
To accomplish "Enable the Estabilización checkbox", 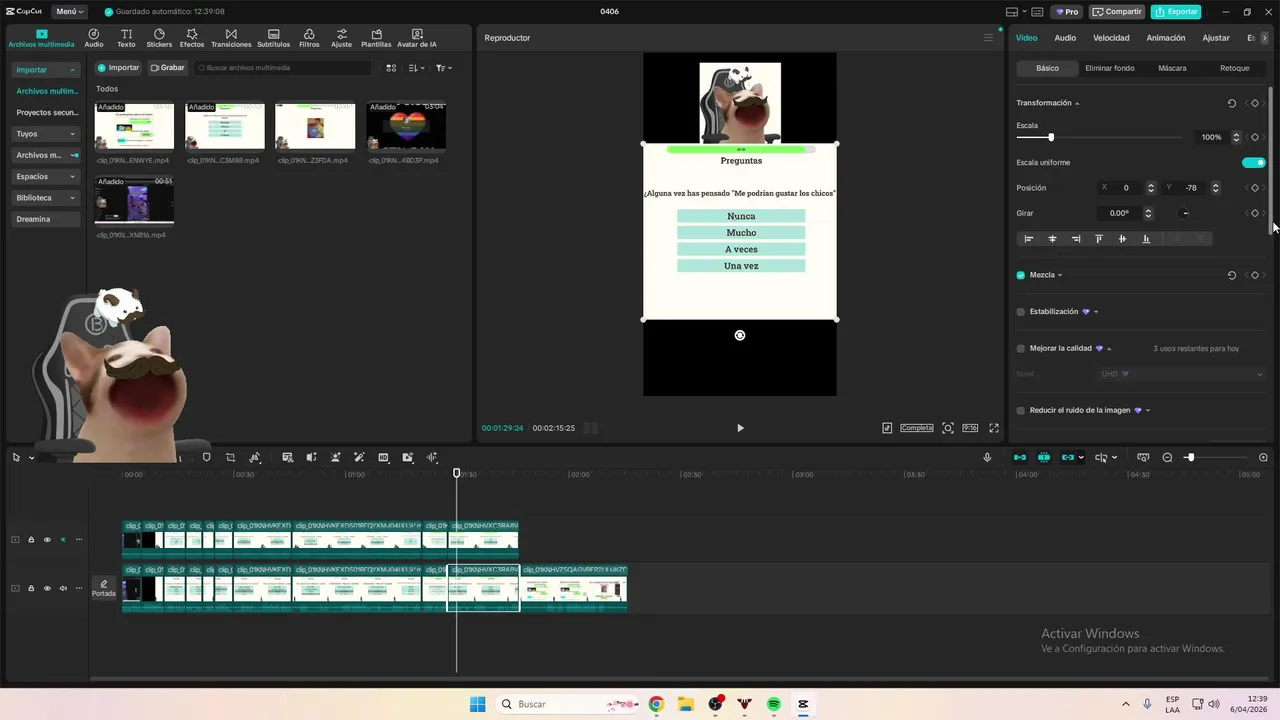I will tap(1021, 312).
